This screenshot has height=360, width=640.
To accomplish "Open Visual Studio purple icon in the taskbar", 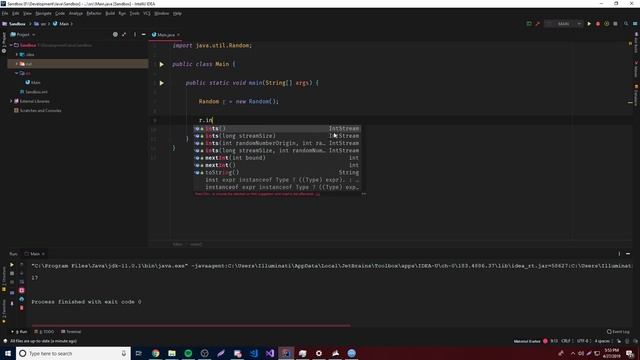I will [x=270, y=353].
